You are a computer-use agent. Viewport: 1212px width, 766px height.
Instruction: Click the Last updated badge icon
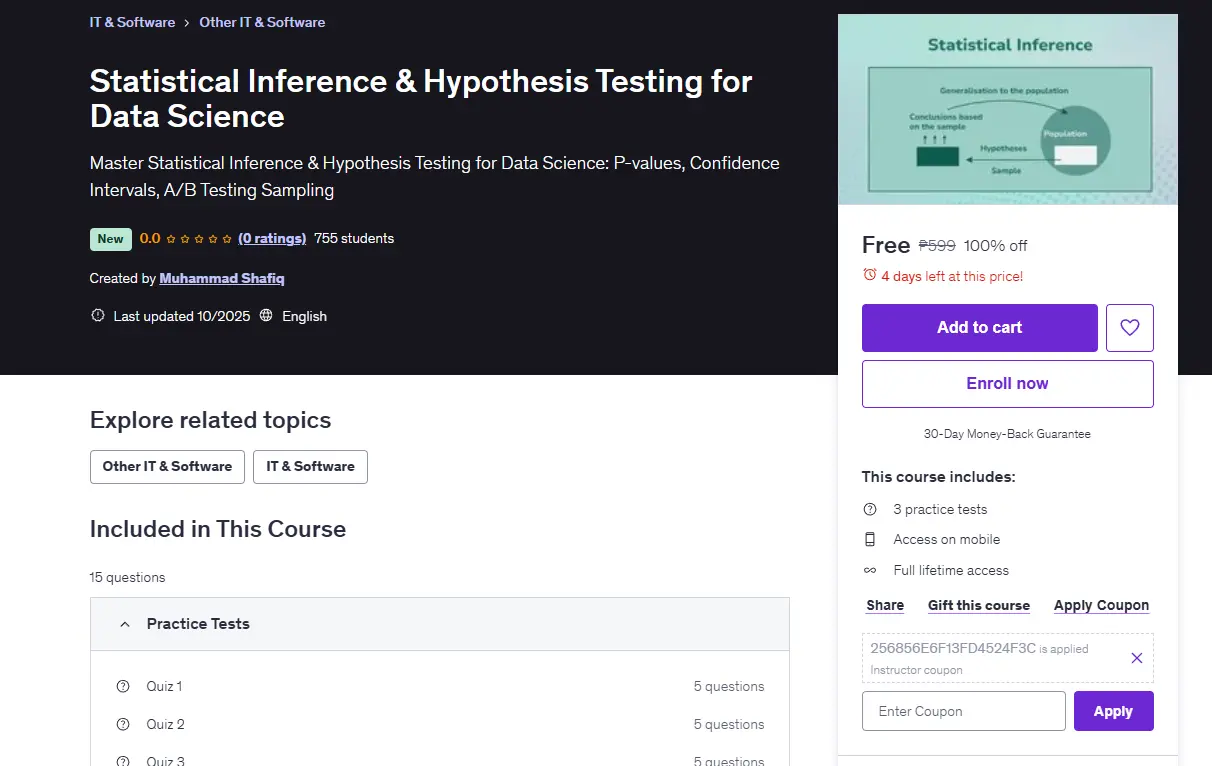[x=98, y=316]
